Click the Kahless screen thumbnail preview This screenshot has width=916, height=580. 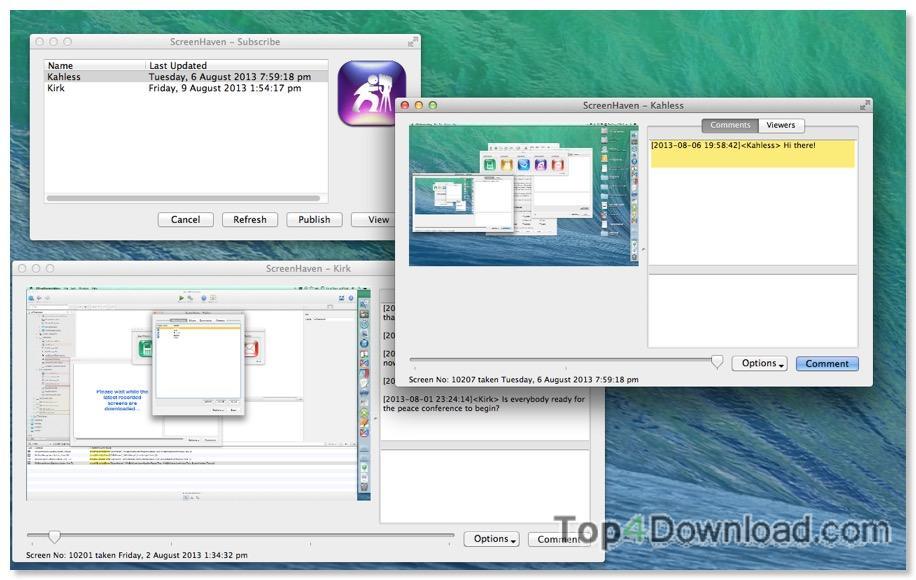point(523,195)
